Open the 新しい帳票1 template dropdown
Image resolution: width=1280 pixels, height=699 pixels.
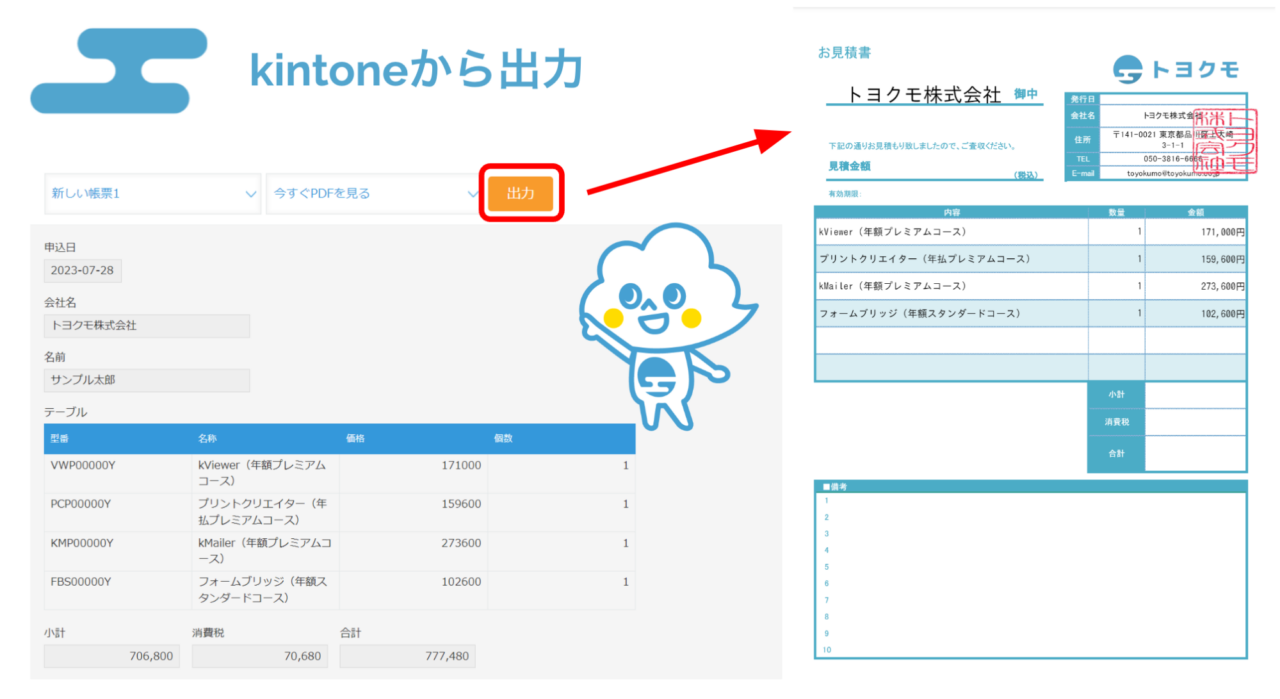click(150, 194)
